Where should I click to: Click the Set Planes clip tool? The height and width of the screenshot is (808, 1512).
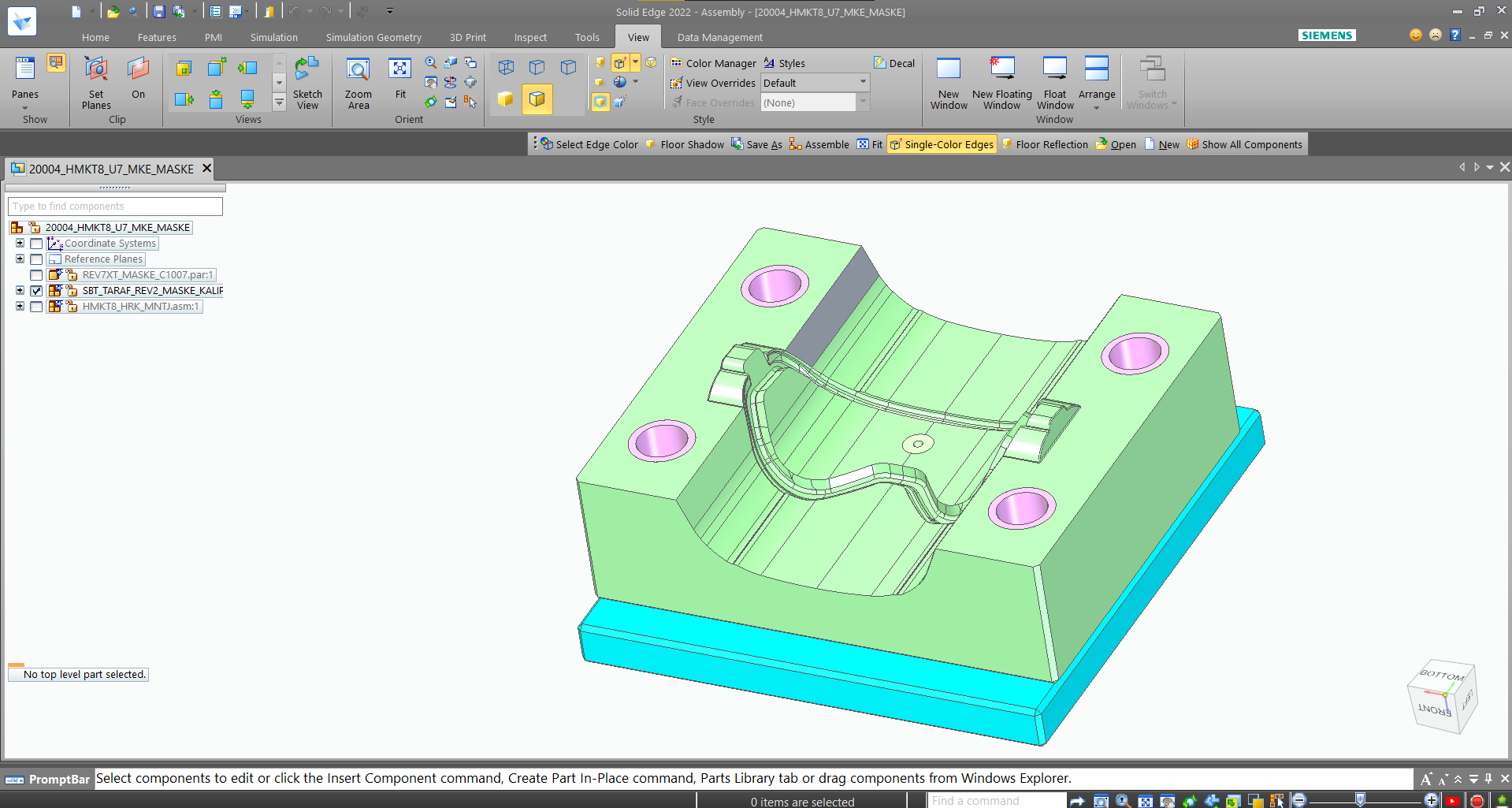point(96,83)
